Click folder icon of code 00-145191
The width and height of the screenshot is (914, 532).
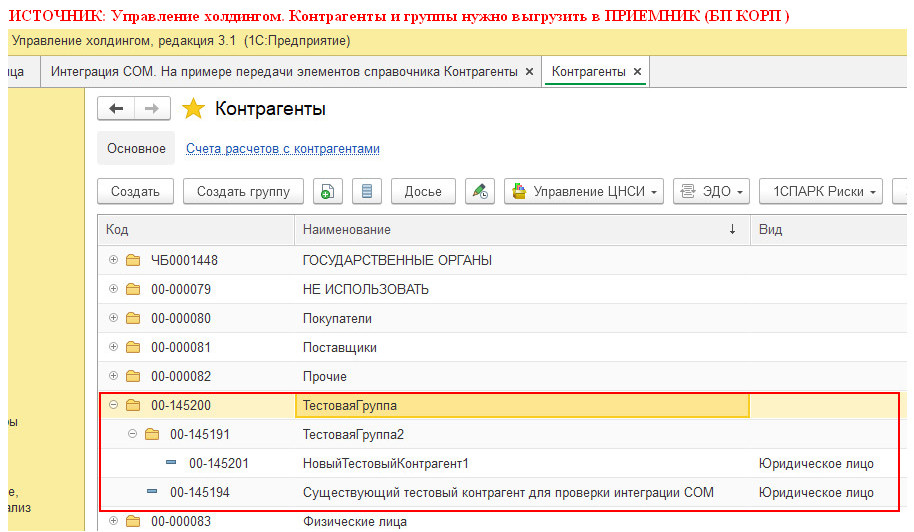point(152,434)
